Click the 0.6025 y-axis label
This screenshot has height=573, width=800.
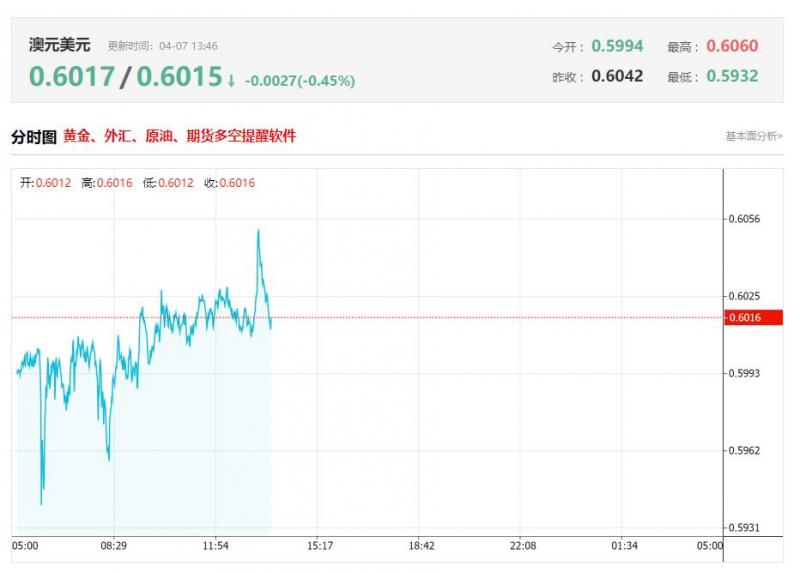point(744,296)
